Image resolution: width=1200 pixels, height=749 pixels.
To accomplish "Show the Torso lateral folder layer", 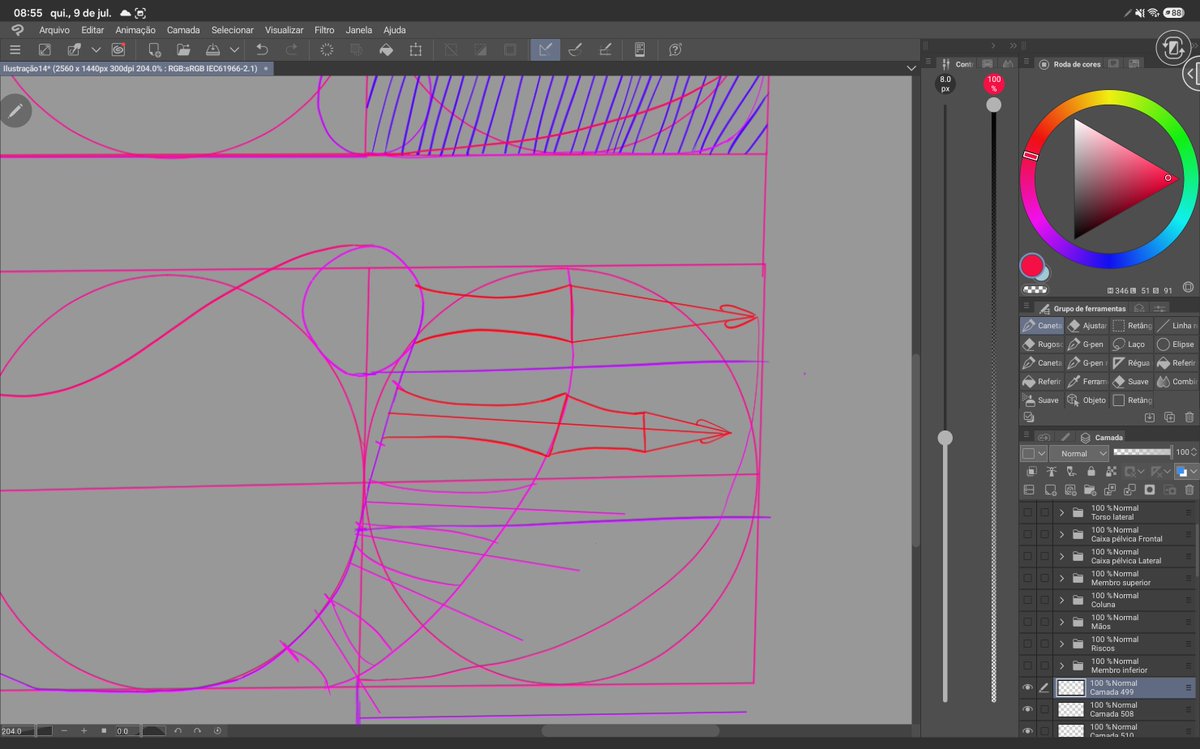I will pyautogui.click(x=1027, y=512).
